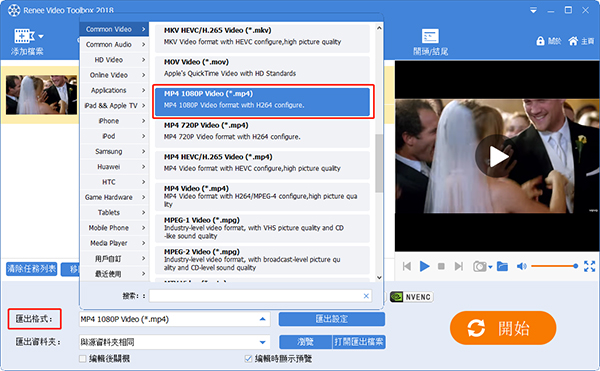The image size is (600, 371).
Task: Click the blue play button in control bar
Action: [424, 266]
